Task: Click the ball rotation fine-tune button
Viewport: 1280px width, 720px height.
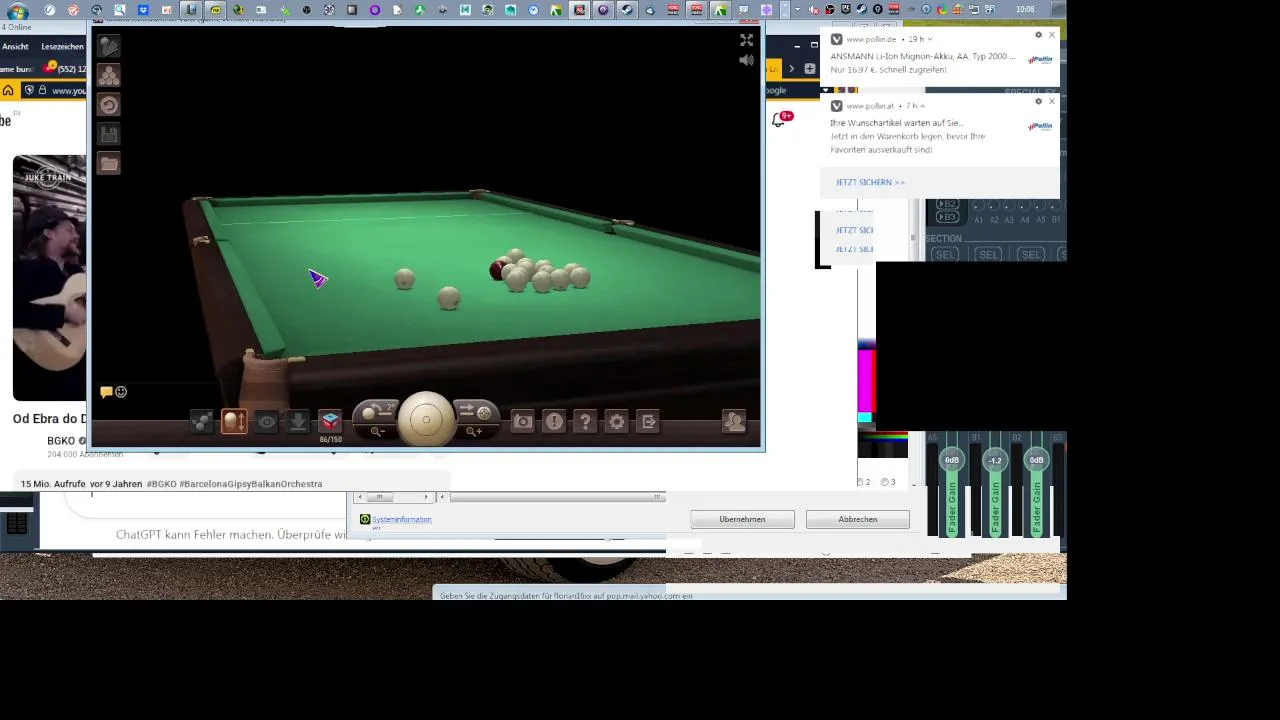Action: coord(377,413)
